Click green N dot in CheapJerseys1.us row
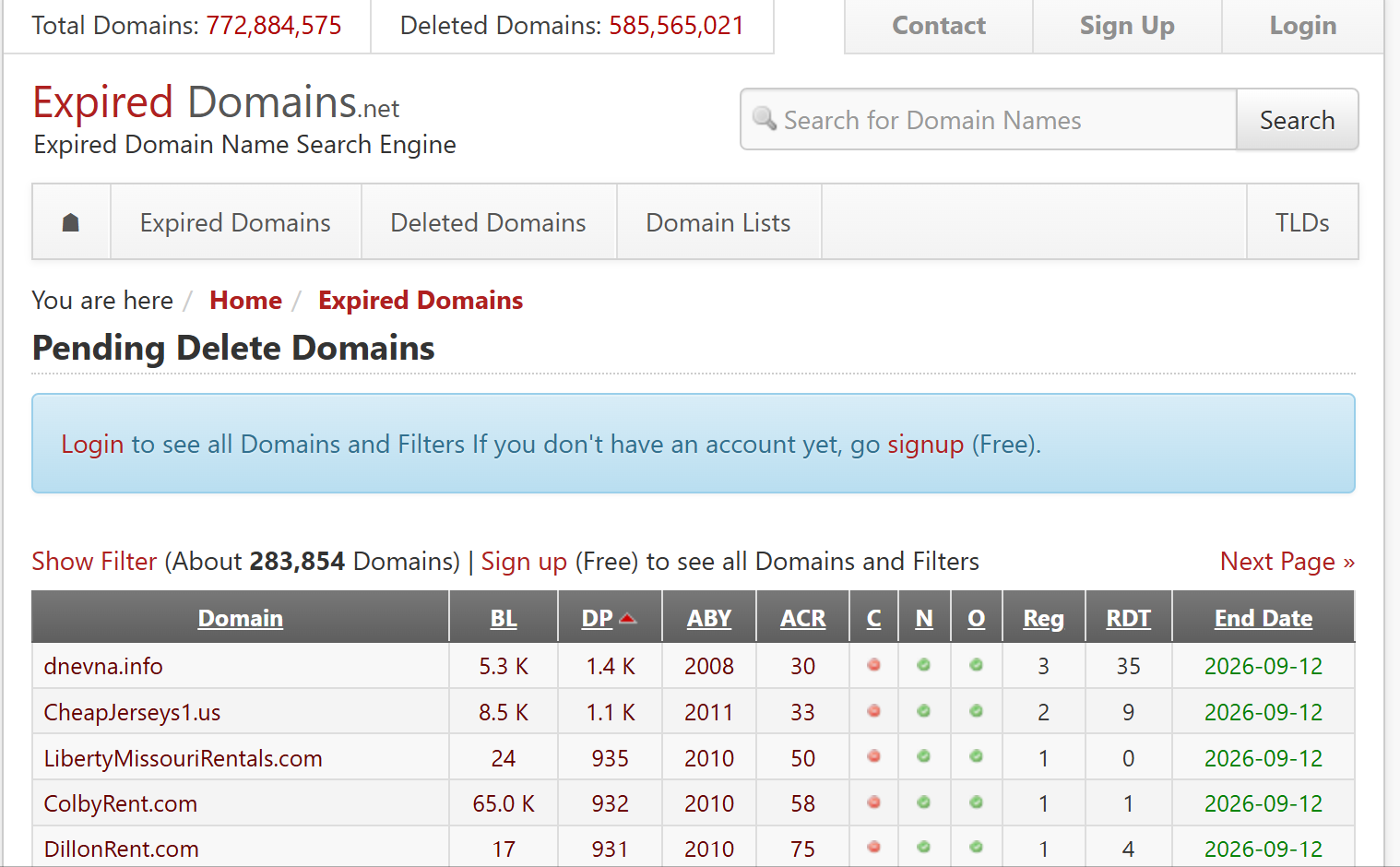Viewport: 1400px width, 867px height. tap(924, 711)
